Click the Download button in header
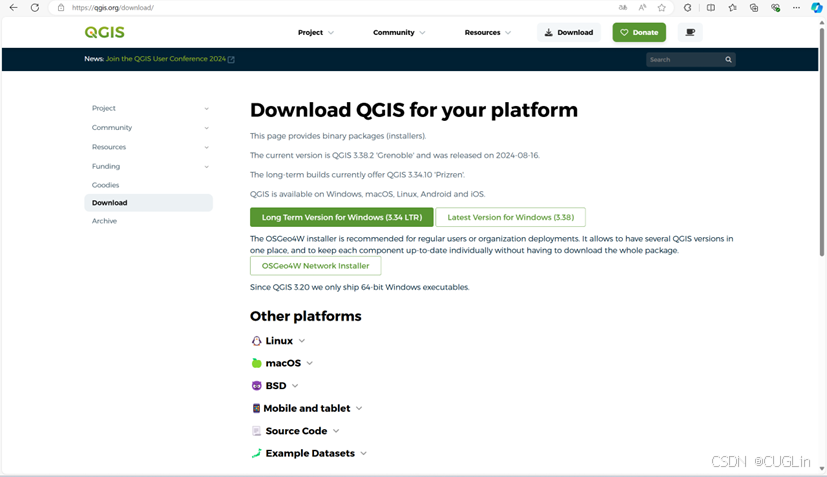The height and width of the screenshot is (477, 827). pyautogui.click(x=569, y=32)
